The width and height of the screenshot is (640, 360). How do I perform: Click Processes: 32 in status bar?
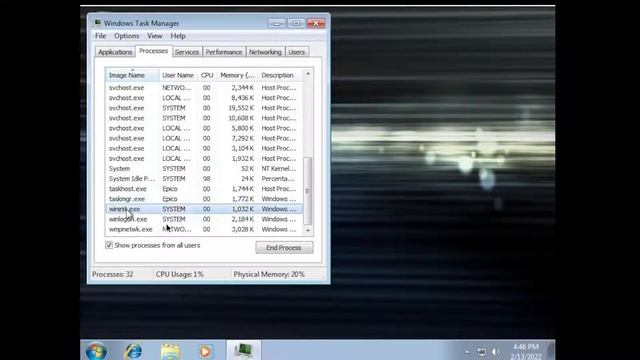point(113,274)
